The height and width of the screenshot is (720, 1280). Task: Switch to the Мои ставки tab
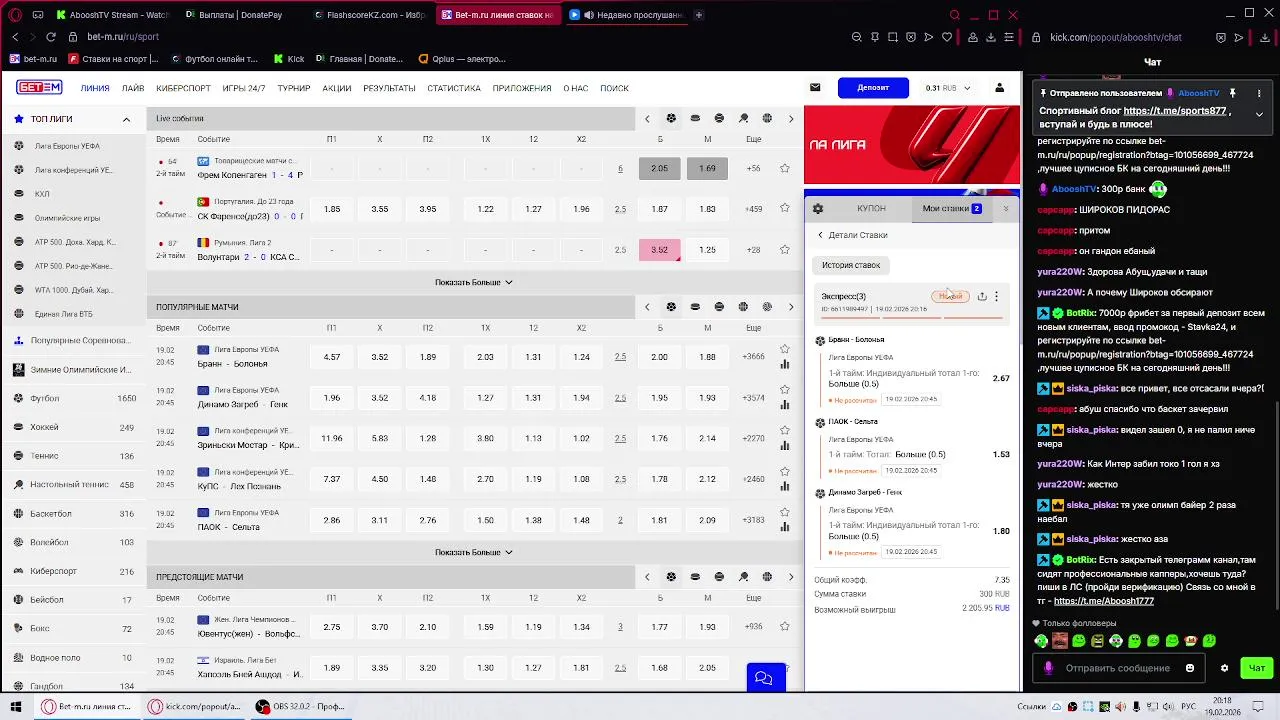click(952, 209)
